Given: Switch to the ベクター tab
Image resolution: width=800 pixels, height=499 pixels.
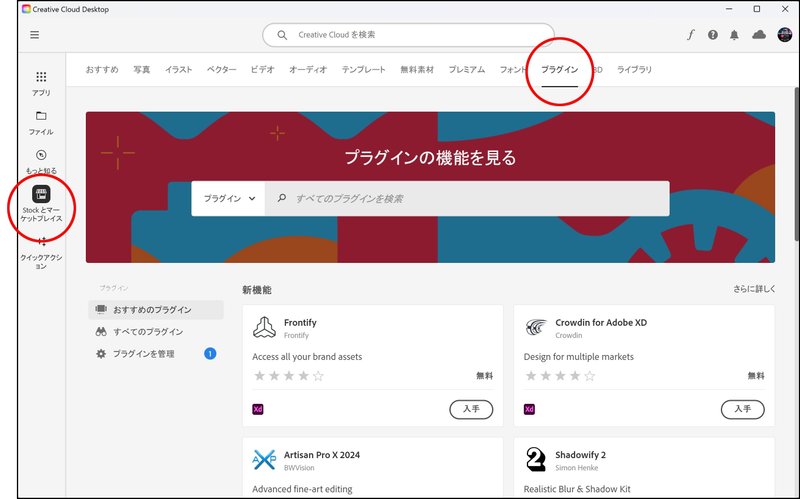Looking at the screenshot, I should (x=221, y=69).
